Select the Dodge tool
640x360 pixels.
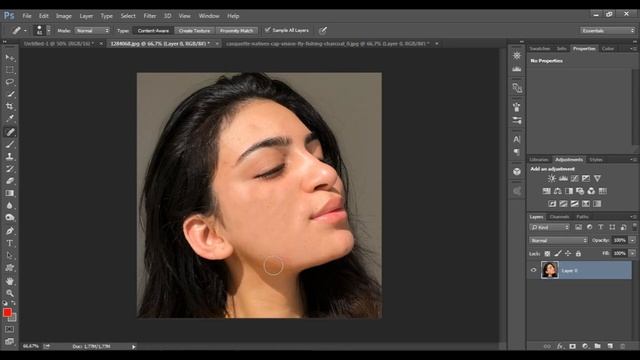click(x=10, y=218)
